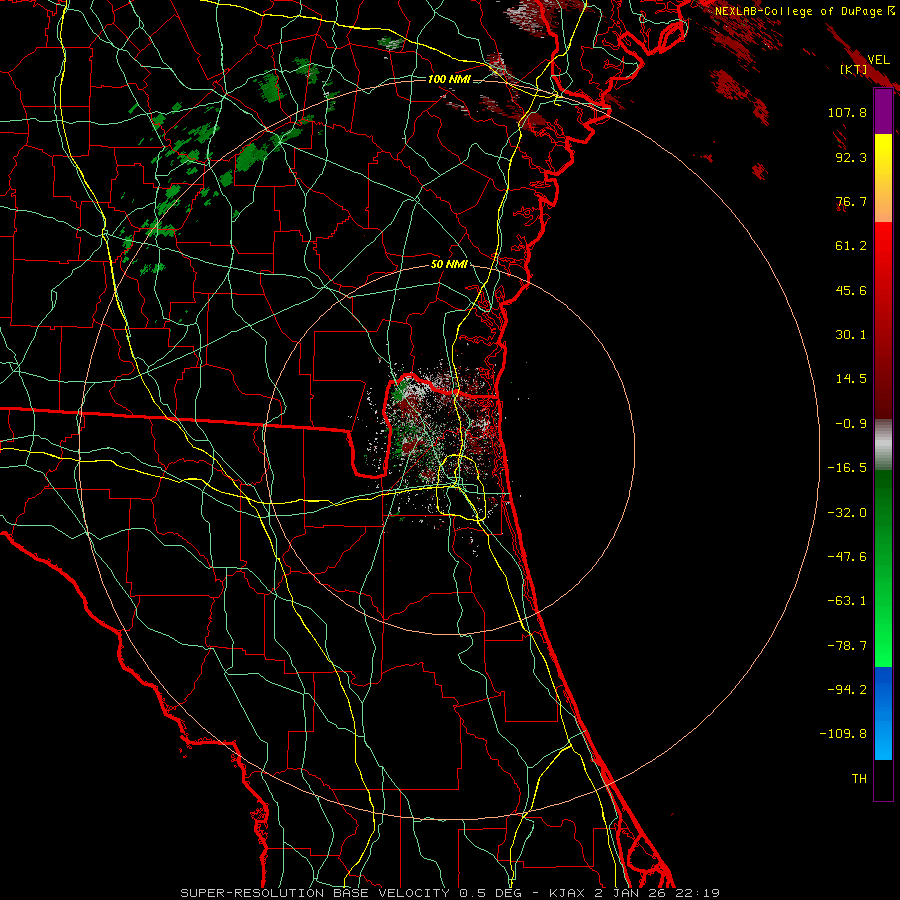Click the '100 NMI' range ring label
Image resolution: width=900 pixels, height=900 pixels.
449,79
